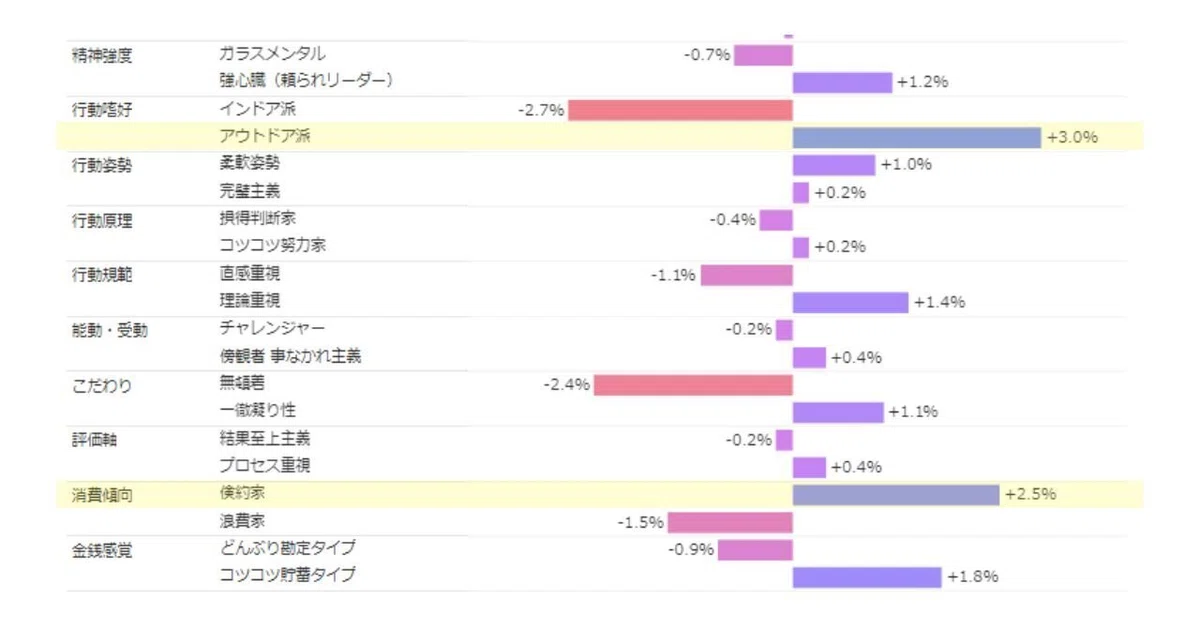Click the 浪費家 -1.5% bar
The width and height of the screenshot is (1200, 628).
(x=730, y=522)
